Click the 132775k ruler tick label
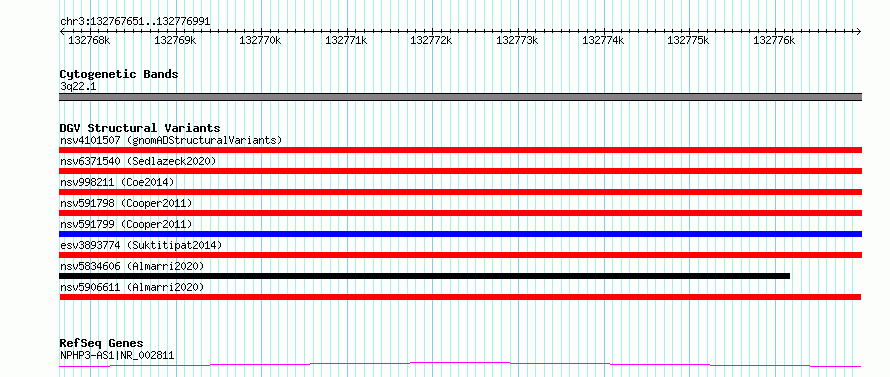 coord(688,40)
